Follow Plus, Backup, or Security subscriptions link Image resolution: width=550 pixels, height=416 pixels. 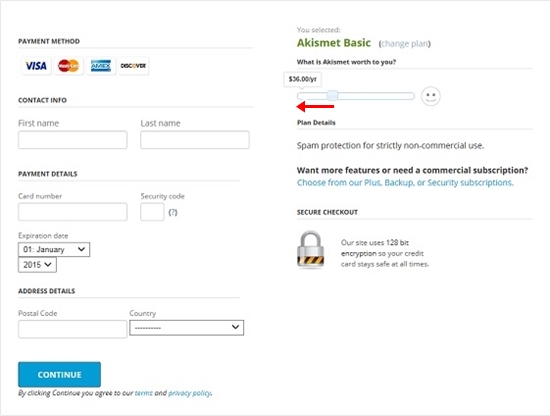coord(405,182)
